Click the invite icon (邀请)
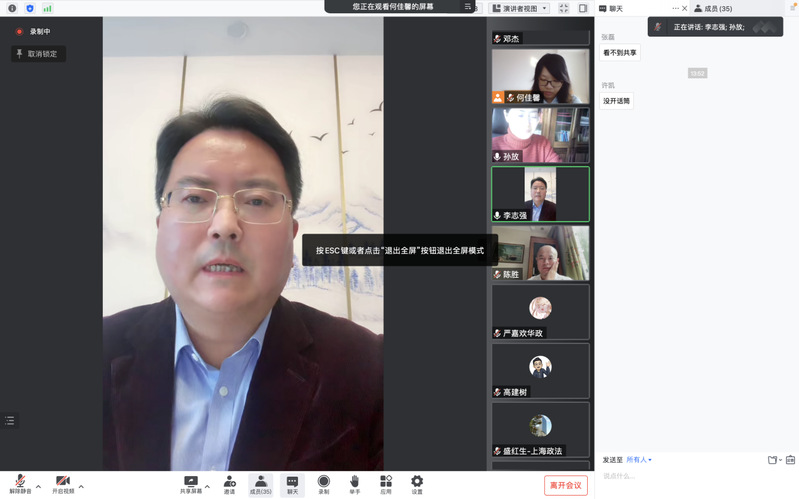 [230, 484]
